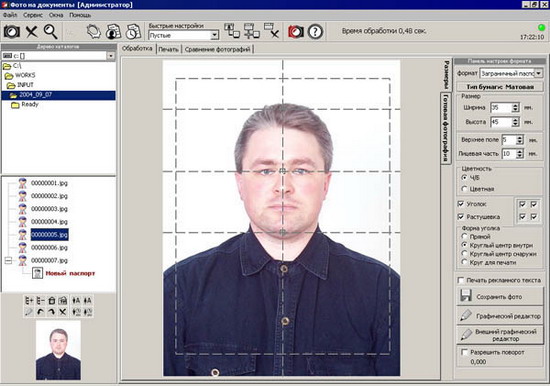
Task: Click the Сохранить фото button
Action: pos(500,296)
